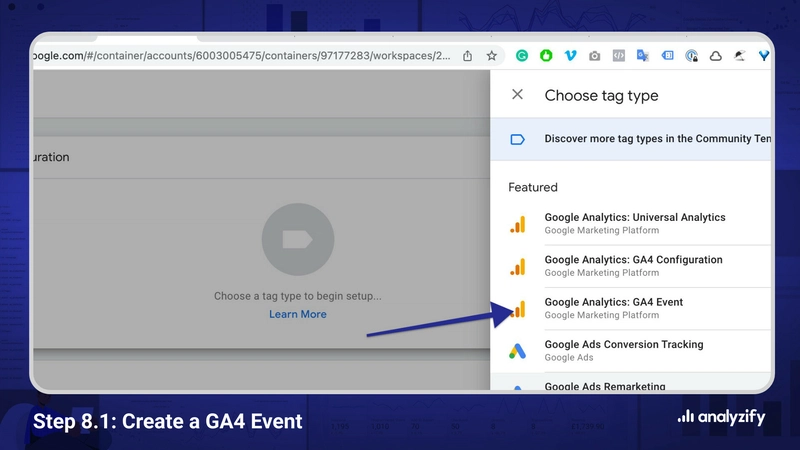Screen dimensions: 800x450
Task: Open the Vimeo extension icon
Action: (x=570, y=56)
